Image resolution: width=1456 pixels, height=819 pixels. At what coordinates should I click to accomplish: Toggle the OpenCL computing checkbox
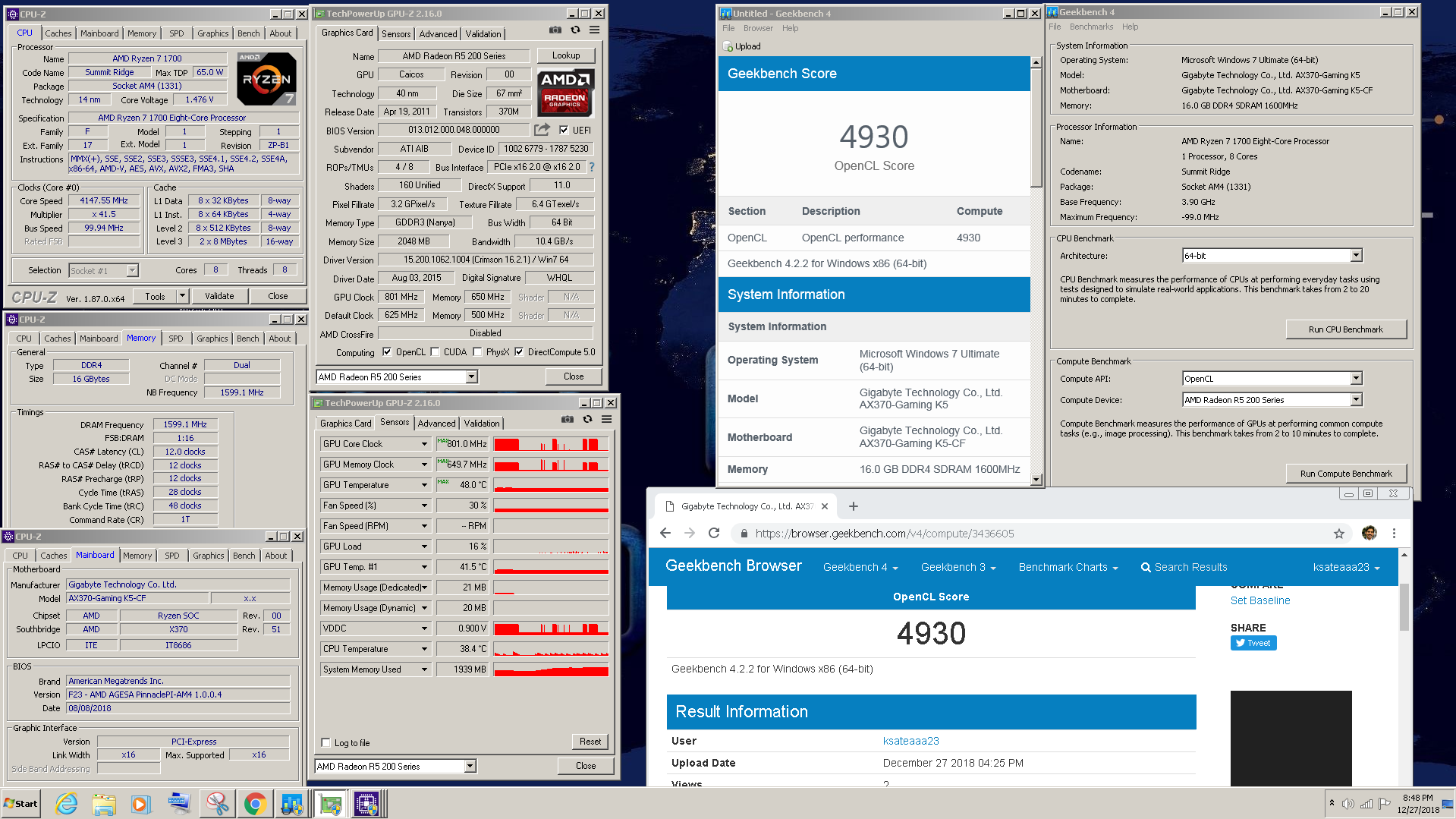coord(387,352)
